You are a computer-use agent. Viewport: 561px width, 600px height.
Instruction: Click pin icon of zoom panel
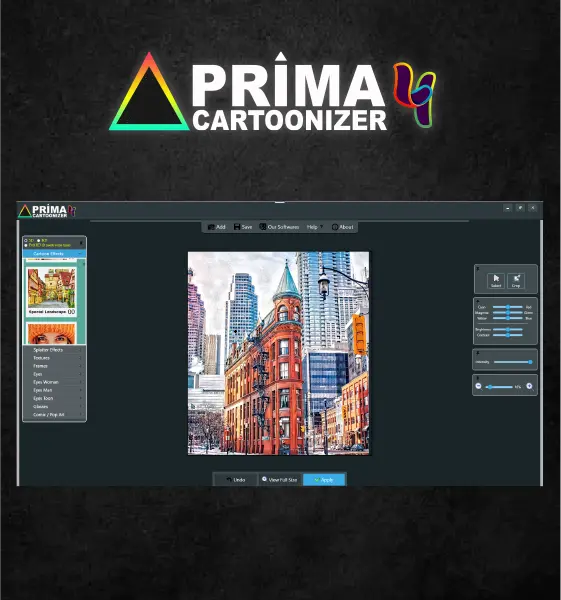click(x=478, y=378)
